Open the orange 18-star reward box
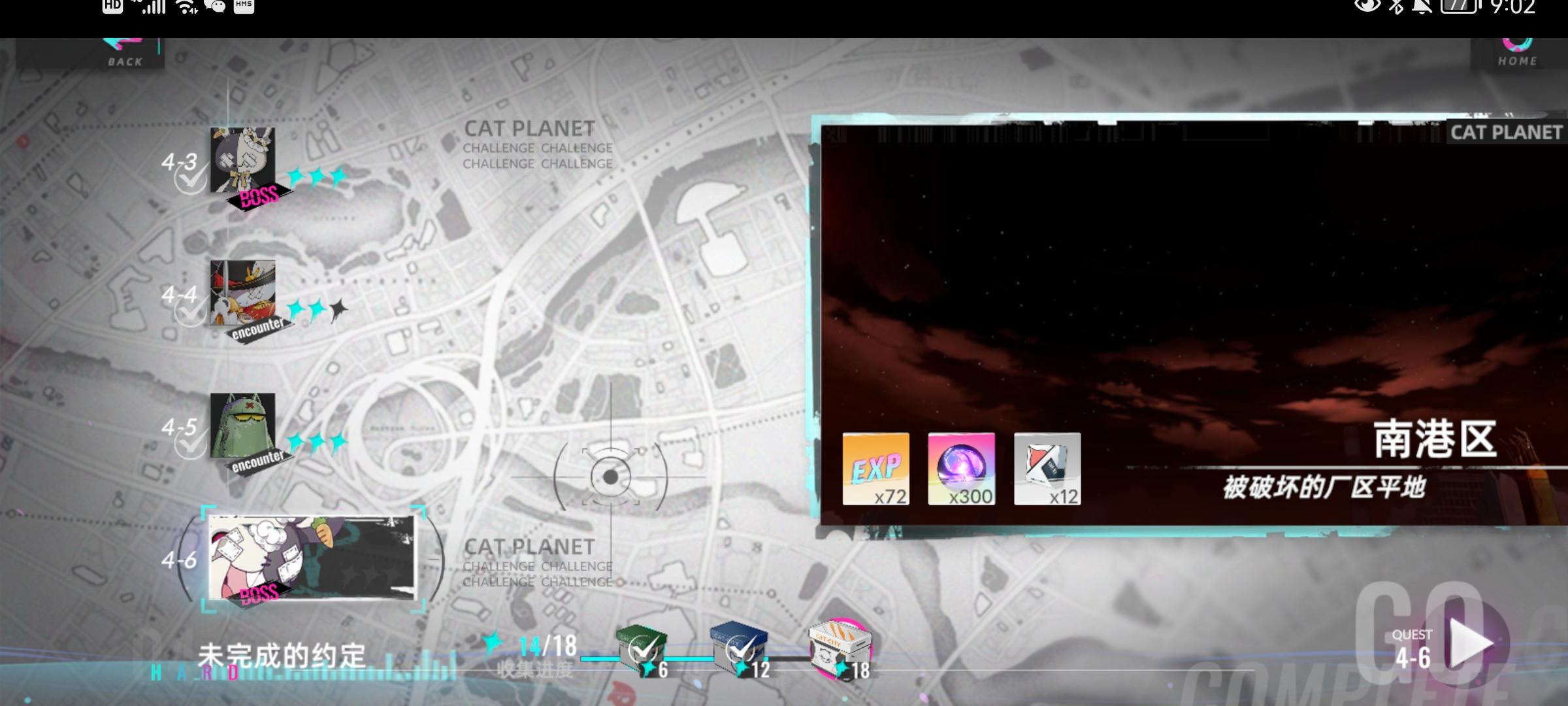 point(840,647)
